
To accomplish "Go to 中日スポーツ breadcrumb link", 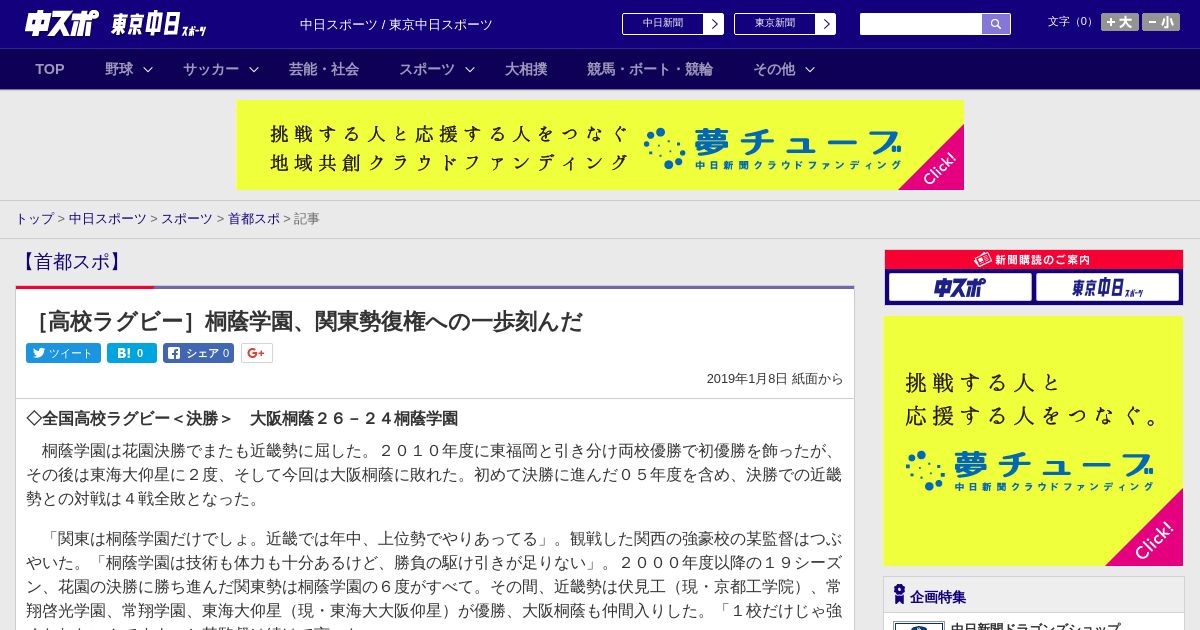I will point(108,218).
